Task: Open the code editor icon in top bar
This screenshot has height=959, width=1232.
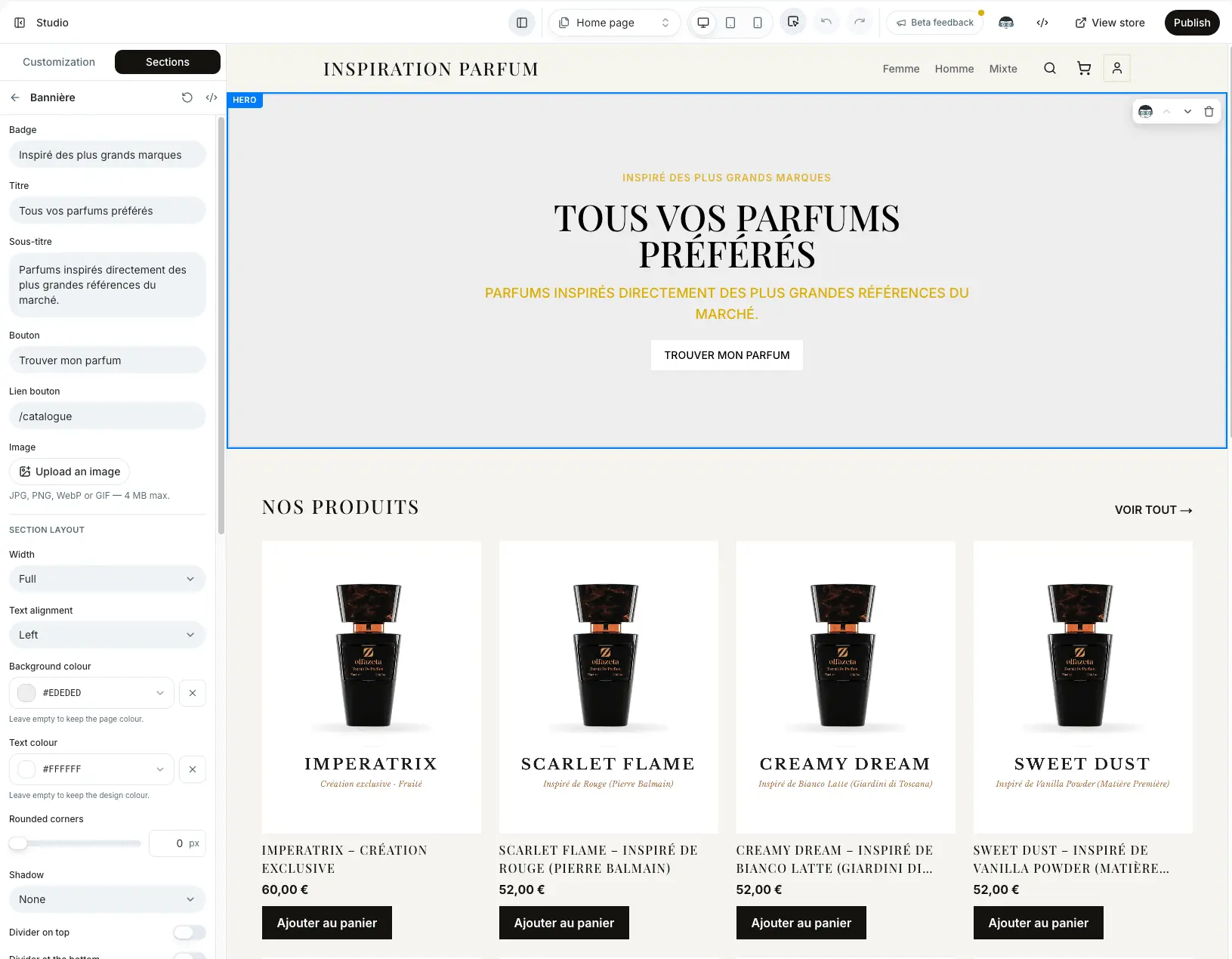Action: 1042,23
